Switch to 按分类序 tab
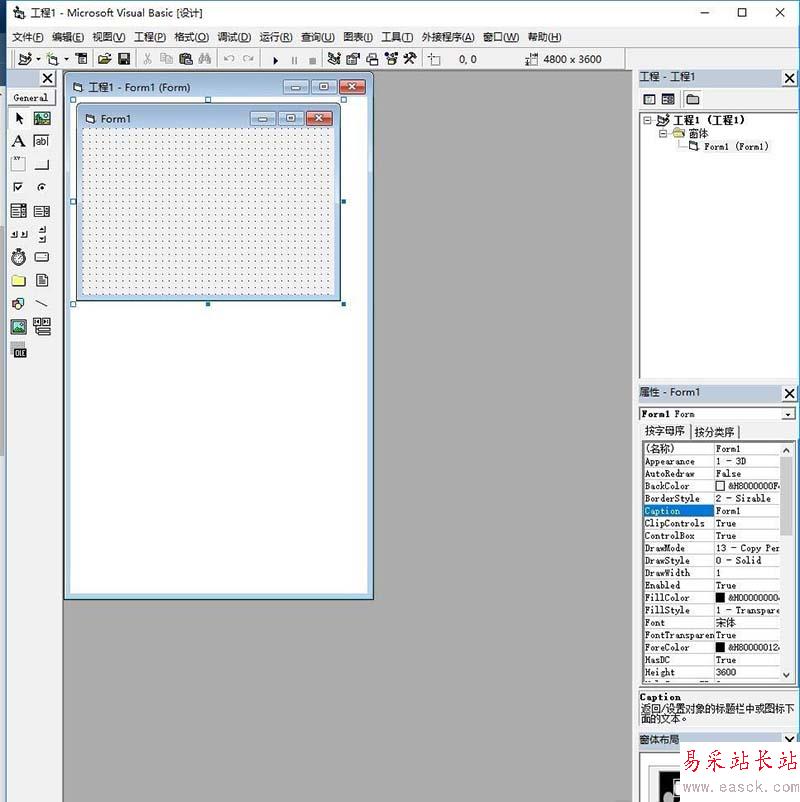This screenshot has width=800, height=802. (x=715, y=432)
